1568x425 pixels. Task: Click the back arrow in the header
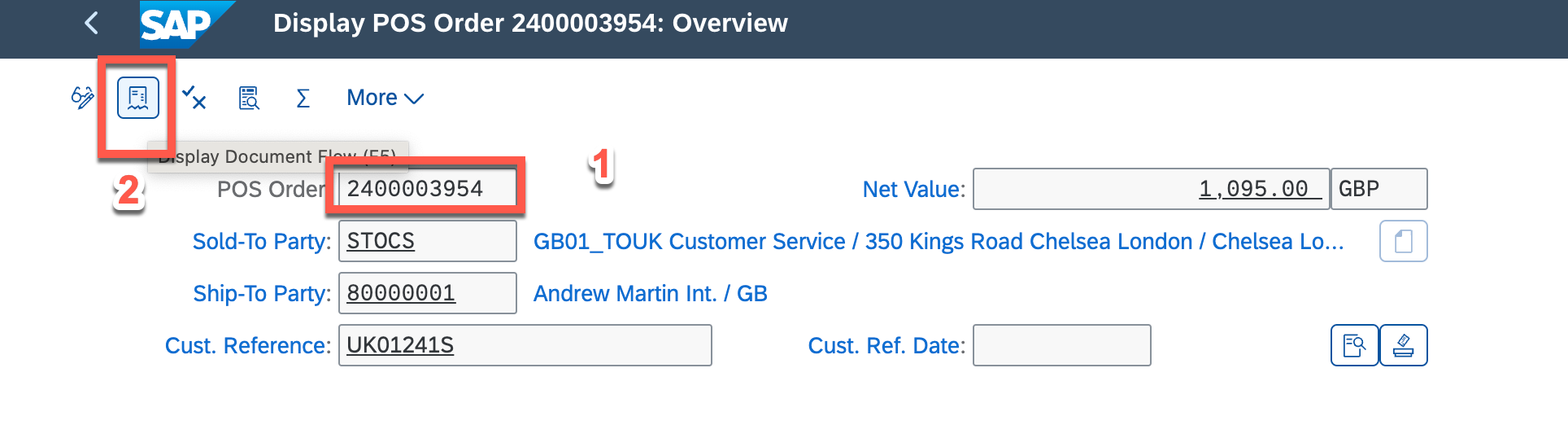click(92, 23)
